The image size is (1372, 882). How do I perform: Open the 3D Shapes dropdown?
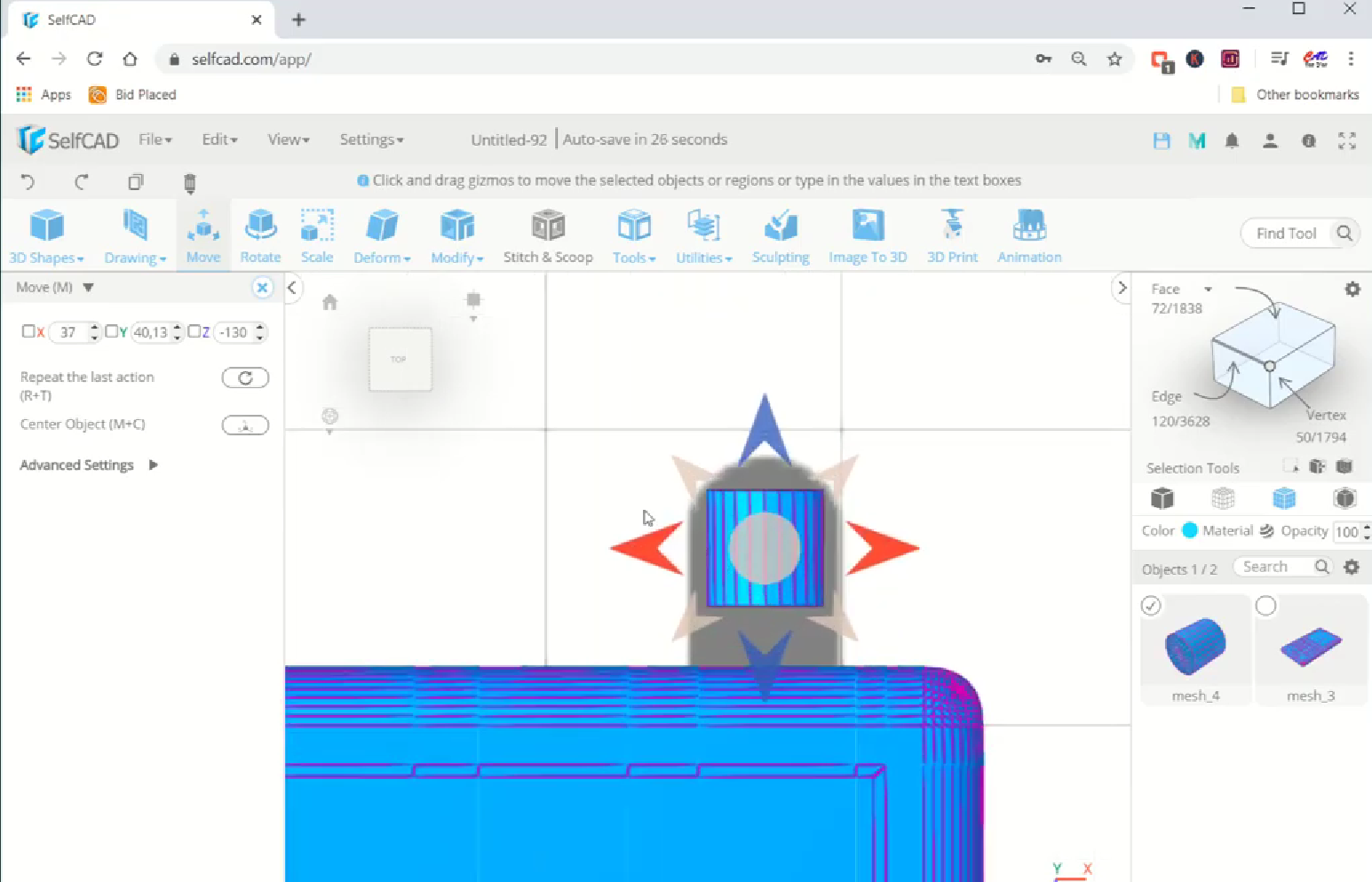(x=46, y=235)
